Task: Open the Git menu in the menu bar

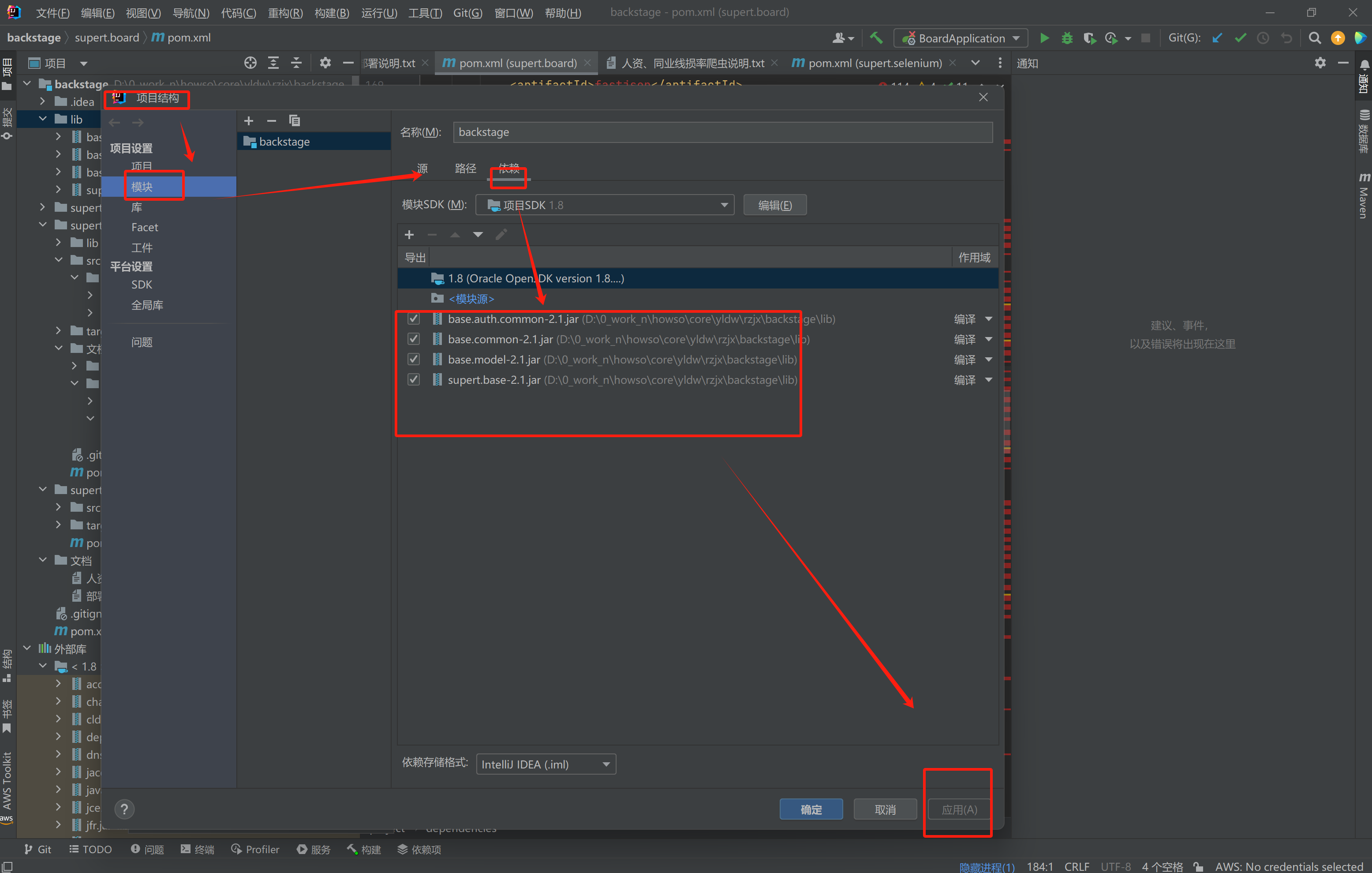Action: (468, 12)
